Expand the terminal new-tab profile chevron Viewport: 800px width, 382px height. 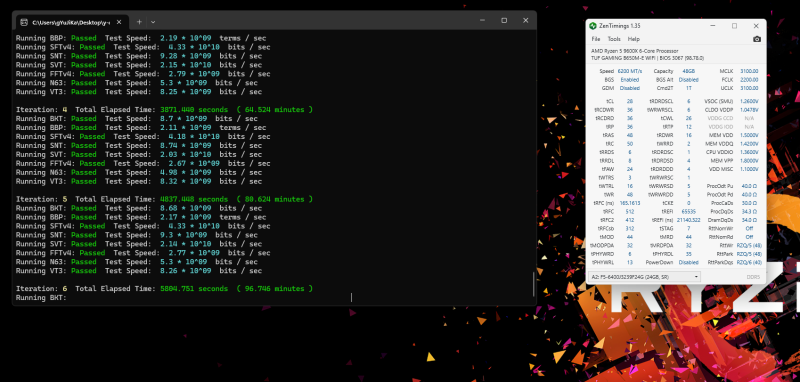(153, 22)
